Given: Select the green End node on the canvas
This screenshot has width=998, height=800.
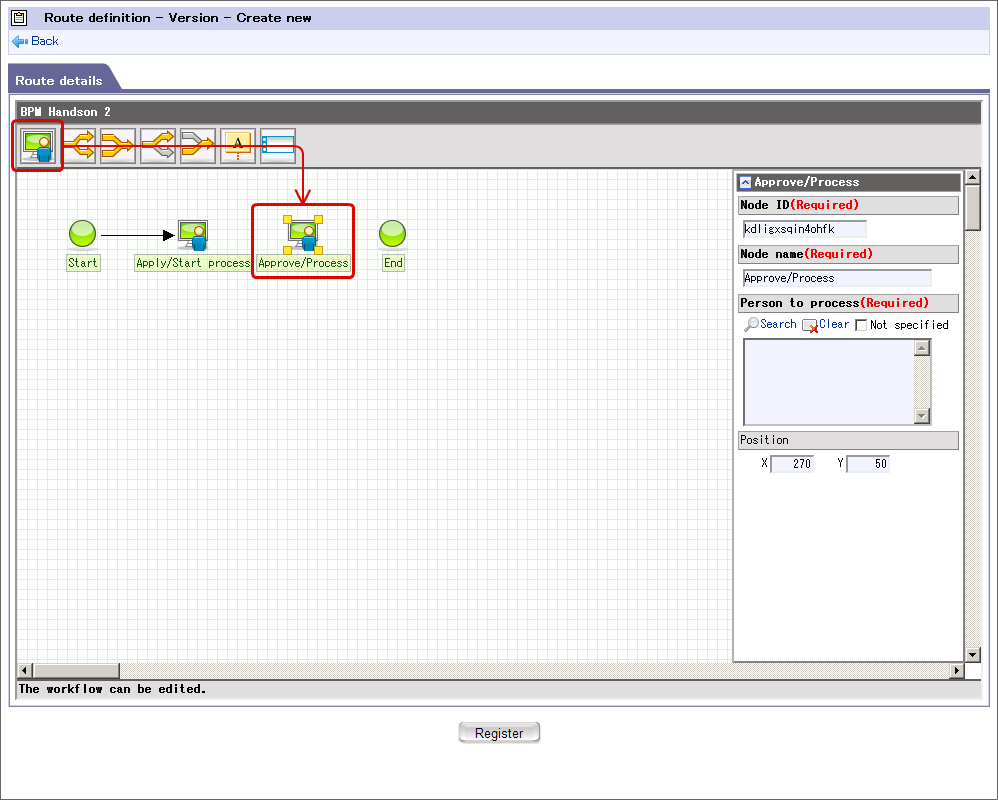Looking at the screenshot, I should coord(392,234).
